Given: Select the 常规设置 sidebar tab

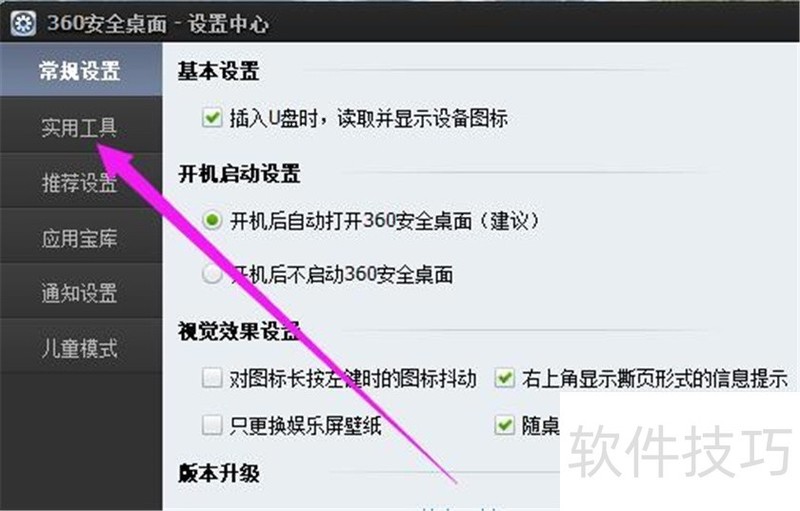Looking at the screenshot, I should [x=81, y=70].
